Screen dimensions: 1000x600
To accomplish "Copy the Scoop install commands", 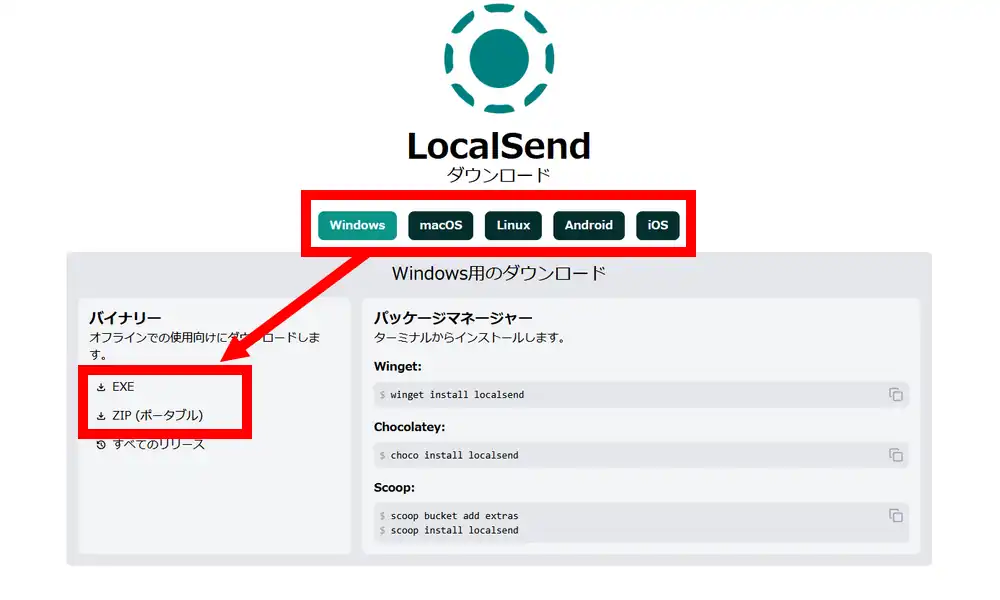I will coord(895,516).
